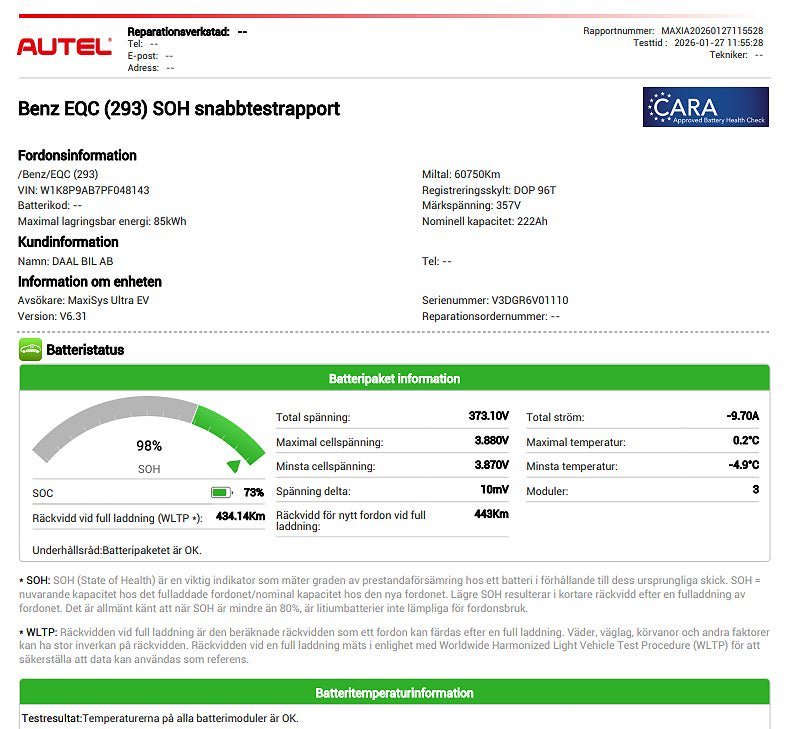
Task: Click the Spänning delta value 10mV
Action: click(494, 491)
